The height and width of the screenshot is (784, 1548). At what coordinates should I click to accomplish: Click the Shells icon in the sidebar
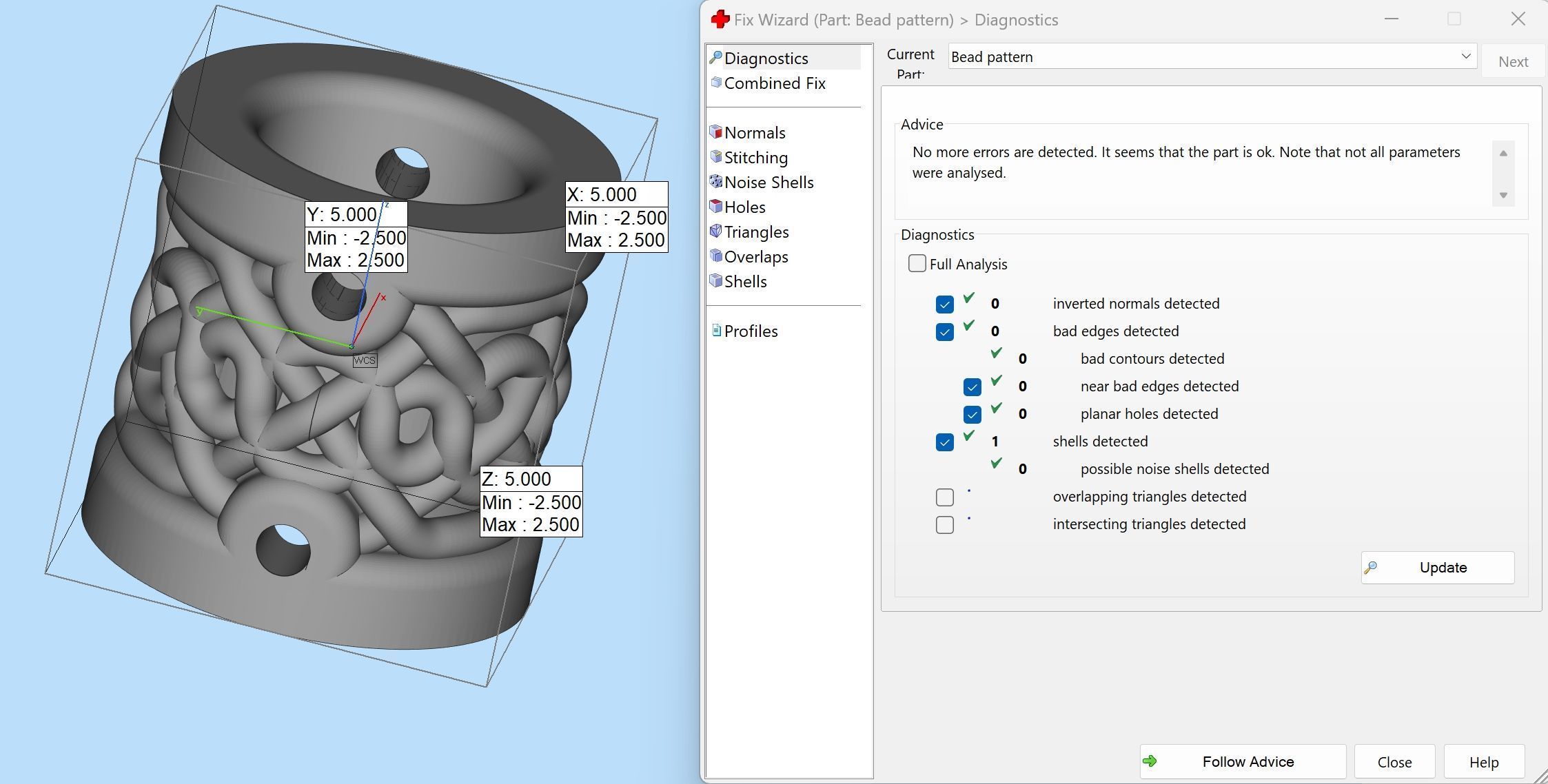point(716,280)
